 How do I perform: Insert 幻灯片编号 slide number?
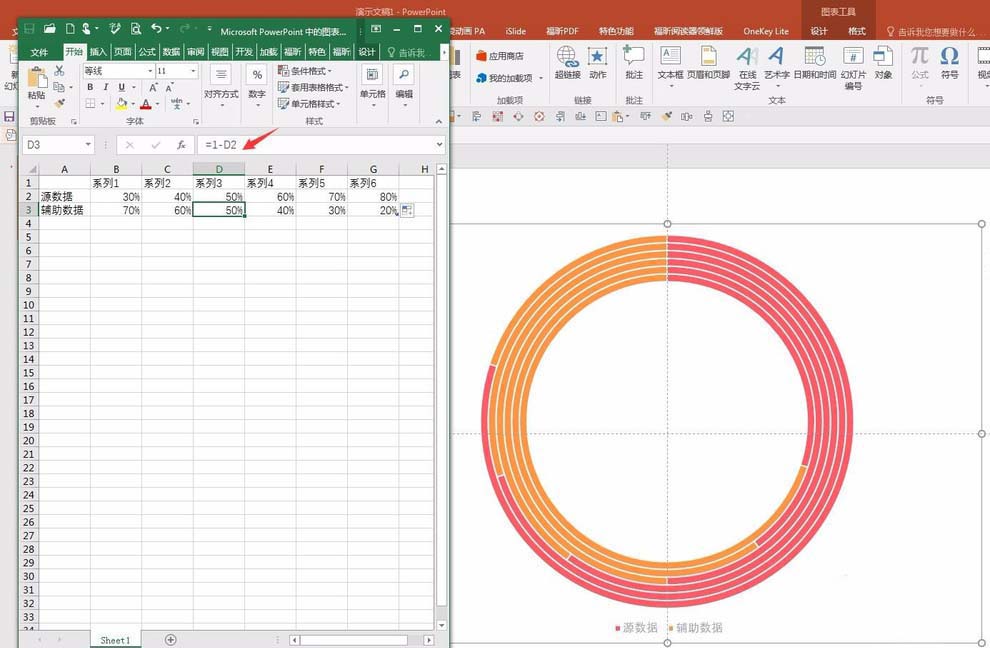(x=853, y=68)
